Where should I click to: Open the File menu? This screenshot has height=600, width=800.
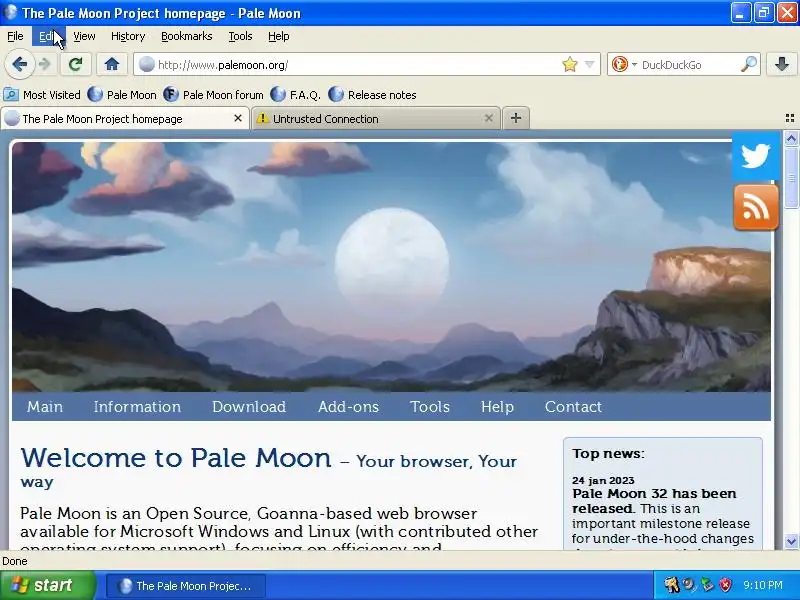point(15,36)
